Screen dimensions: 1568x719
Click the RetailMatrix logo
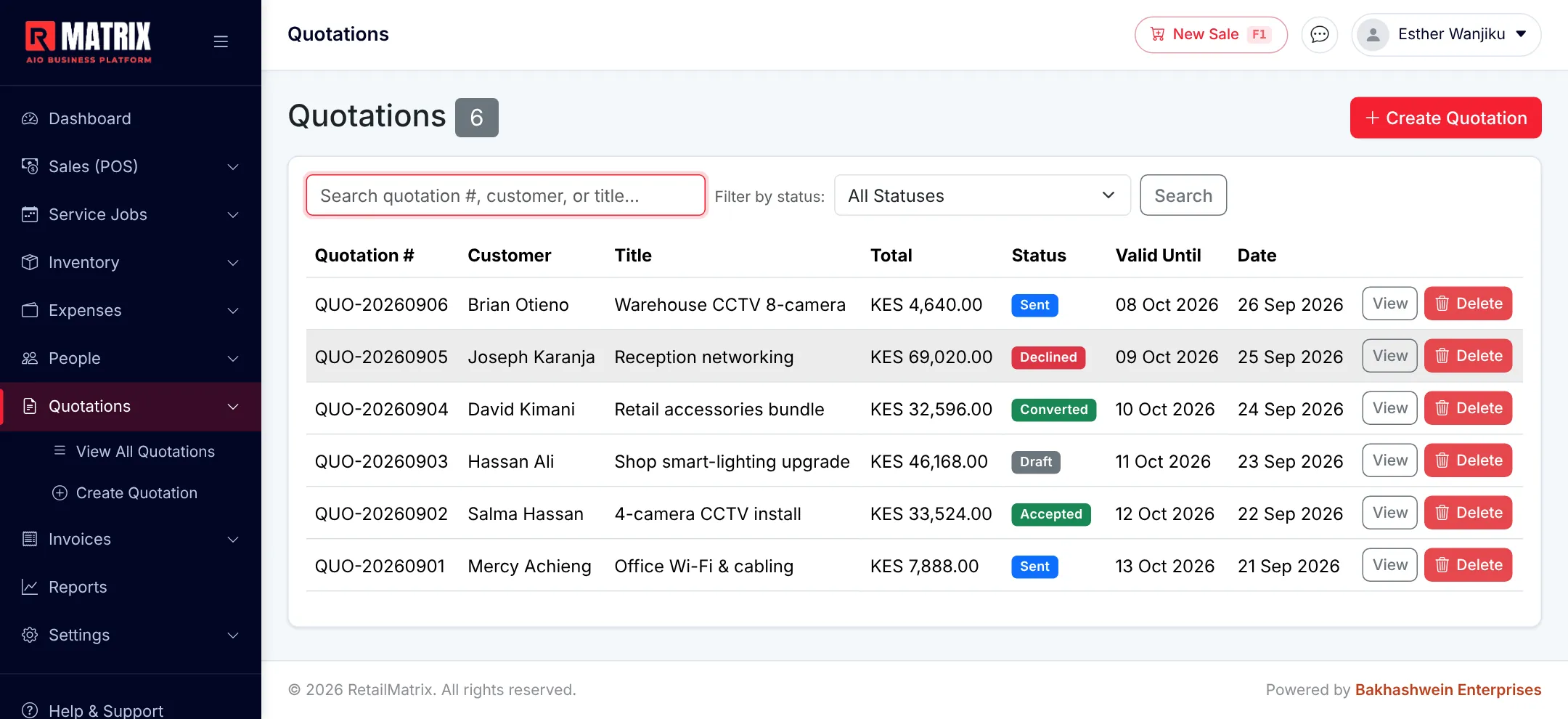89,41
